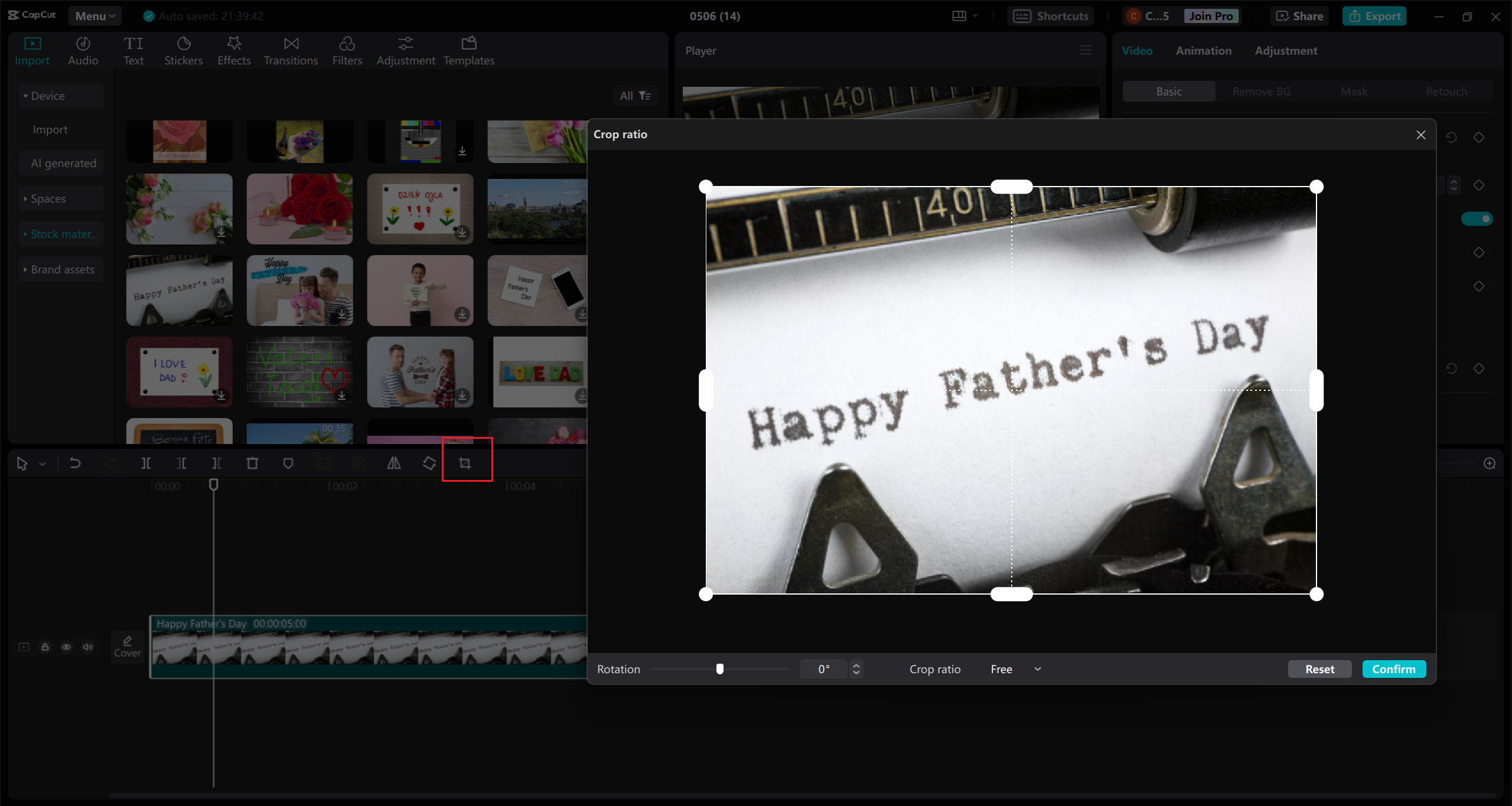Click the Undo icon in toolbar
This screenshot has width=1512, height=806.
pyautogui.click(x=75, y=463)
